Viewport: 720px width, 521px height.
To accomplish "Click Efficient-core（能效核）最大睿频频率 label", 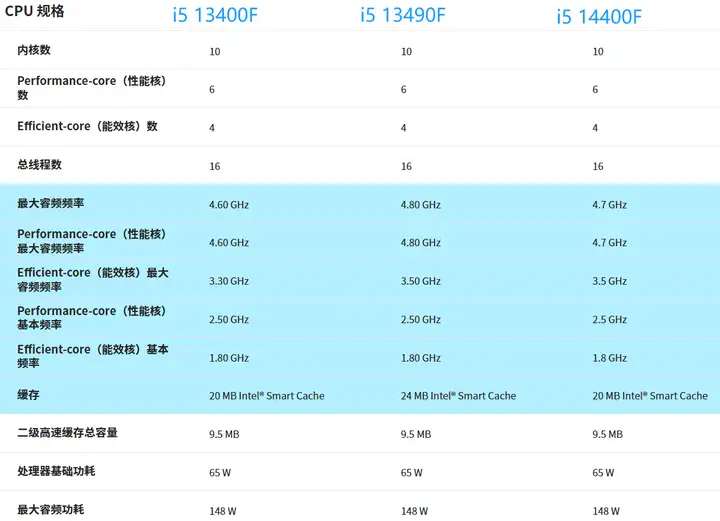I will point(93,280).
